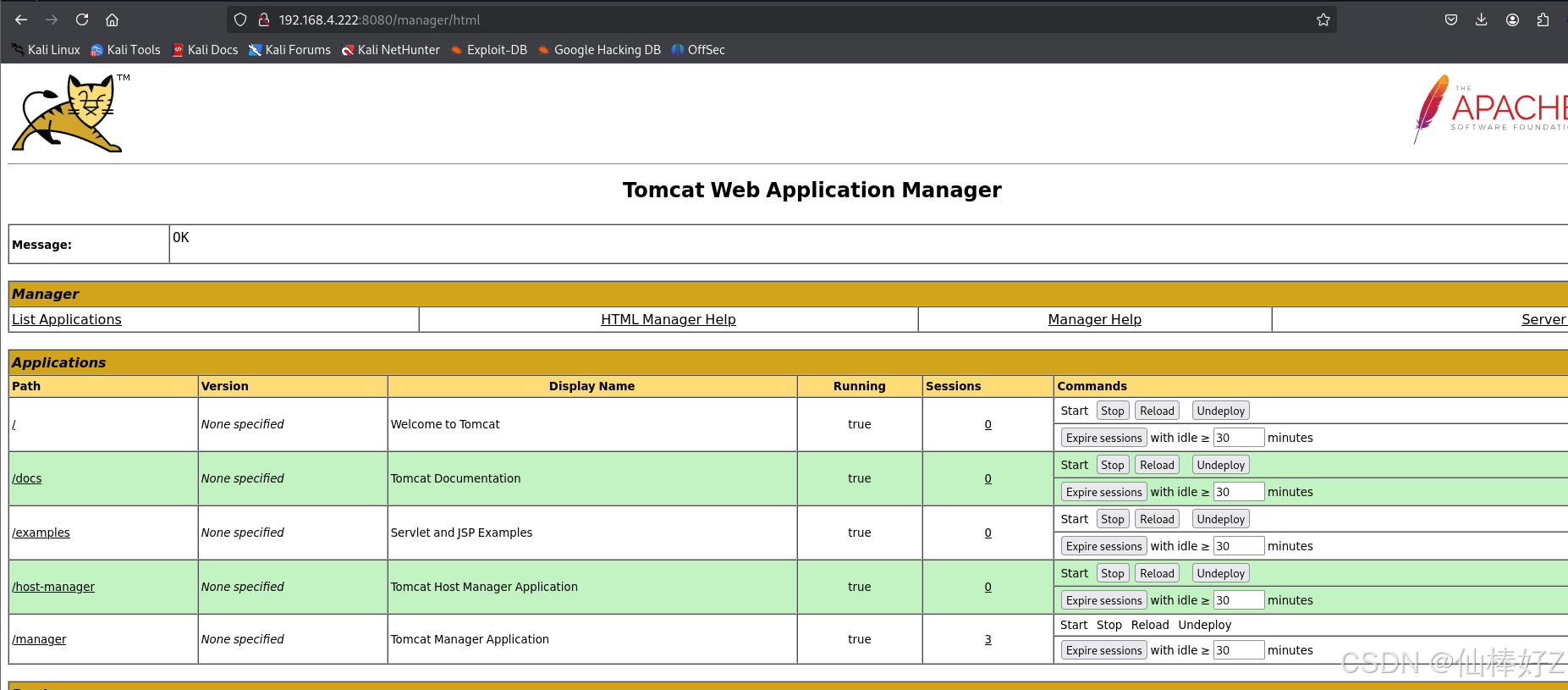Reload the Welcome to Tomcat root application
The image size is (1568, 690).
tap(1157, 411)
